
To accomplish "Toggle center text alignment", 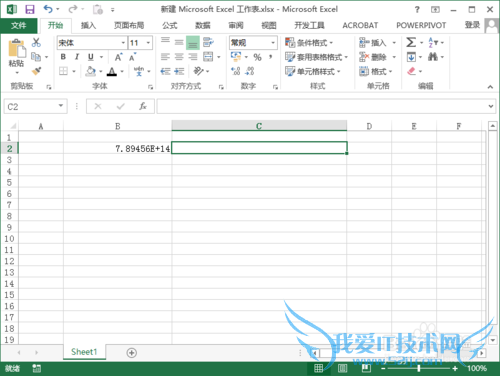I will [x=179, y=57].
